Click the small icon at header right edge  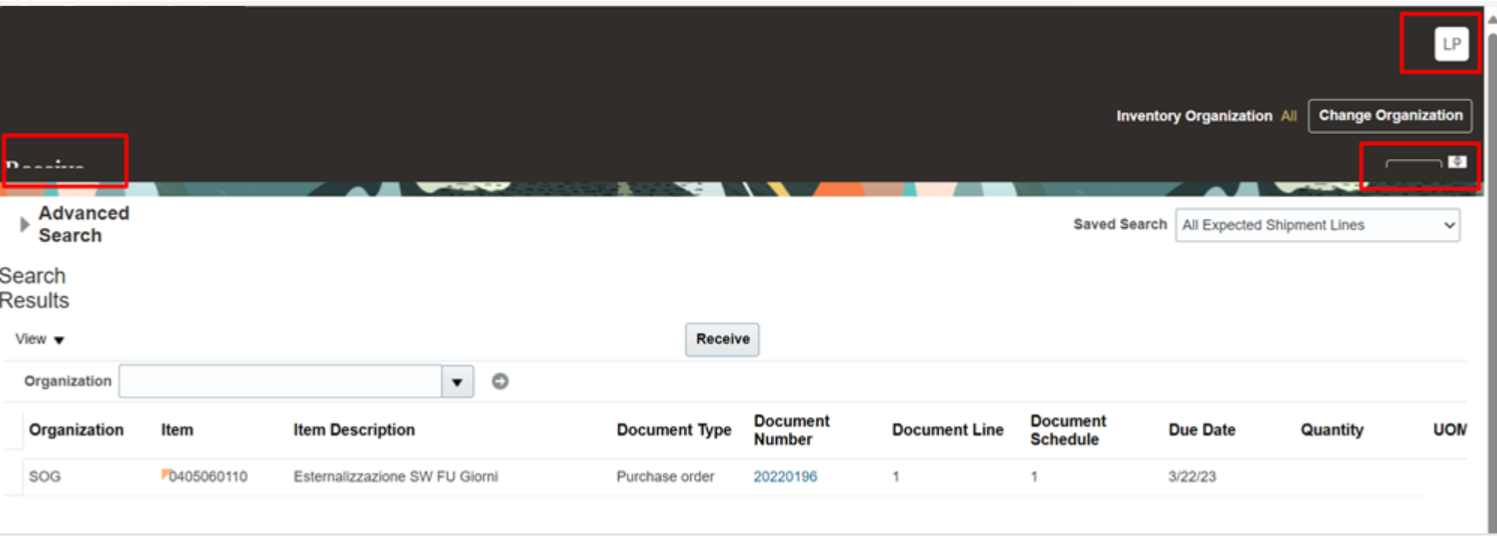click(x=1457, y=161)
